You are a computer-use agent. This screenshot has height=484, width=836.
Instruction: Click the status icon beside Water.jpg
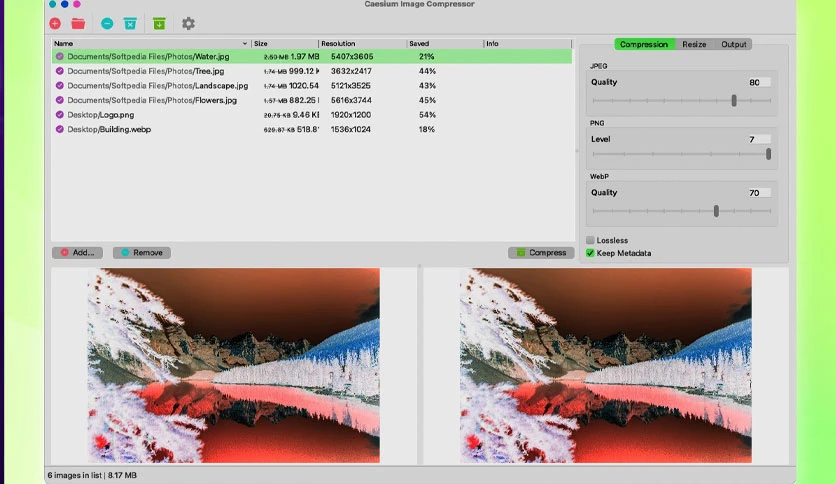(x=60, y=57)
